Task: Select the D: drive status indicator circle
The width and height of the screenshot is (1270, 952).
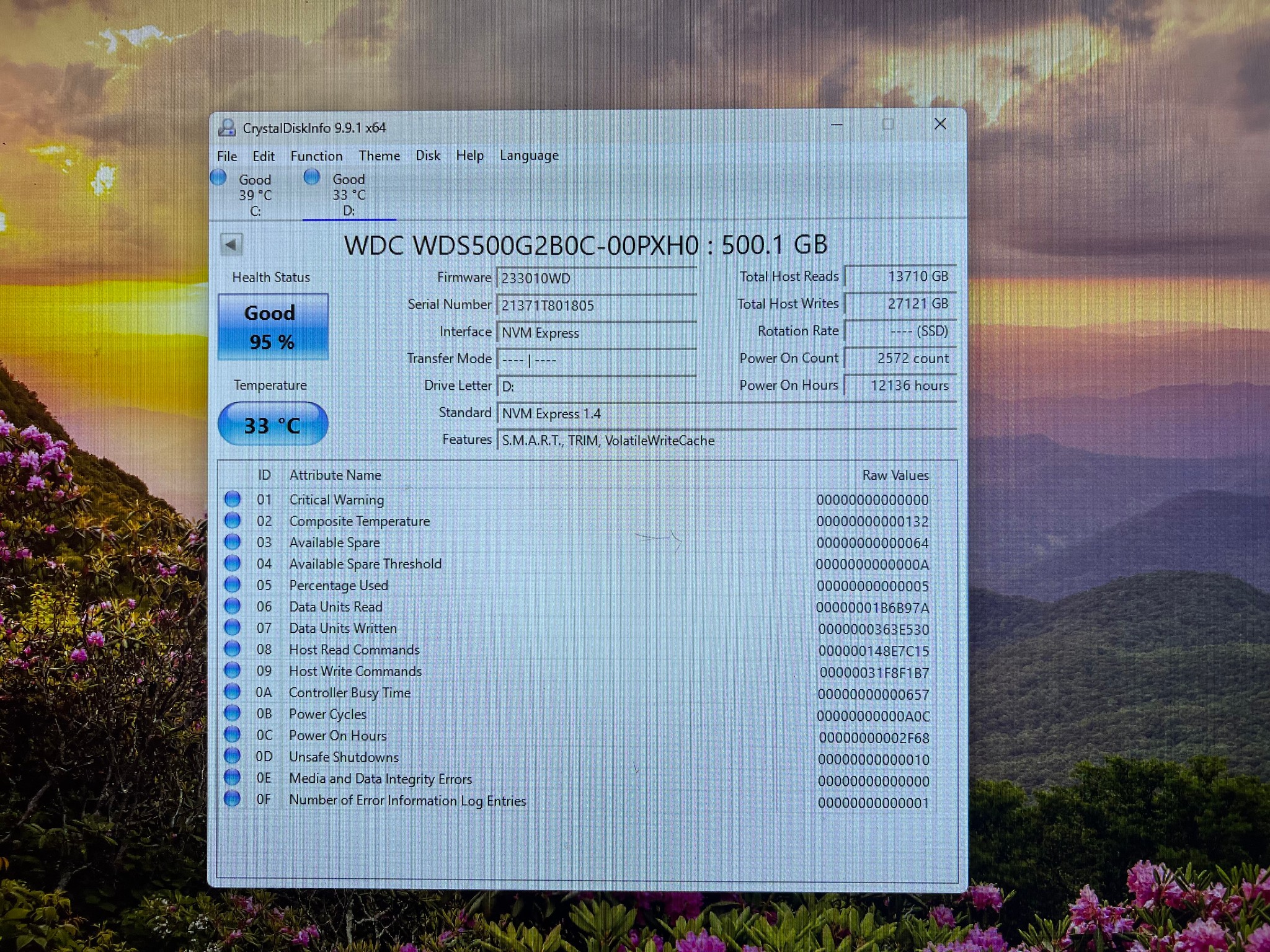Action: [x=312, y=177]
